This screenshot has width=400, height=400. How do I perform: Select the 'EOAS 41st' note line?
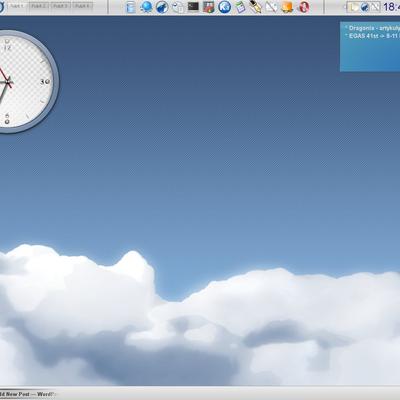click(x=372, y=36)
